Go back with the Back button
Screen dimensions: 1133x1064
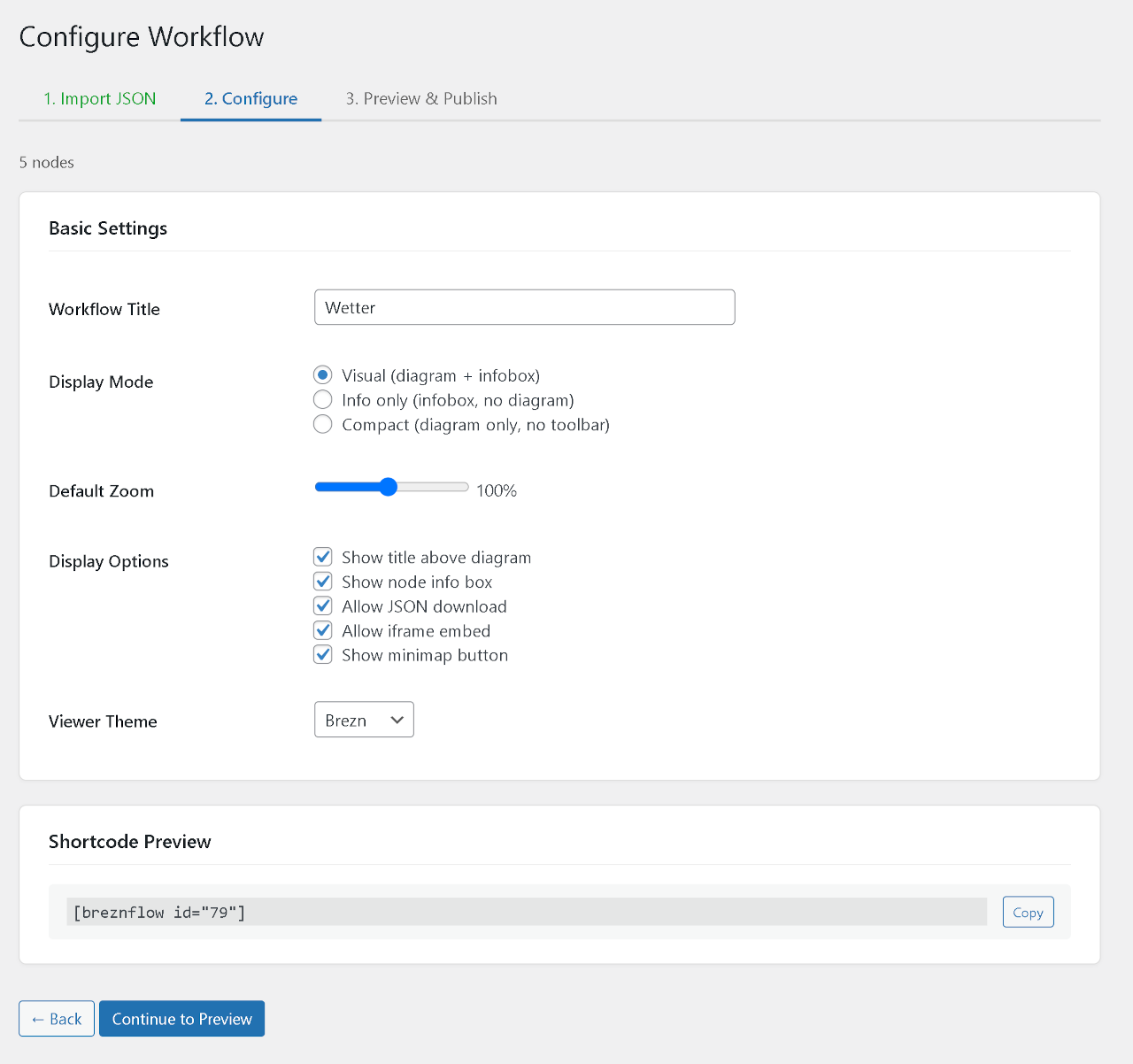[x=56, y=1018]
